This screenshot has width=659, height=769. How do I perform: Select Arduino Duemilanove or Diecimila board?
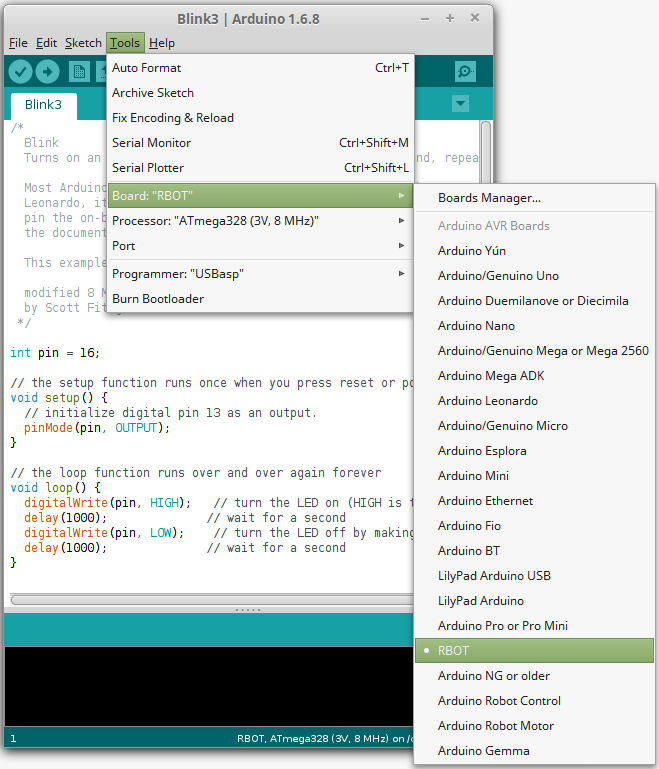pos(534,301)
